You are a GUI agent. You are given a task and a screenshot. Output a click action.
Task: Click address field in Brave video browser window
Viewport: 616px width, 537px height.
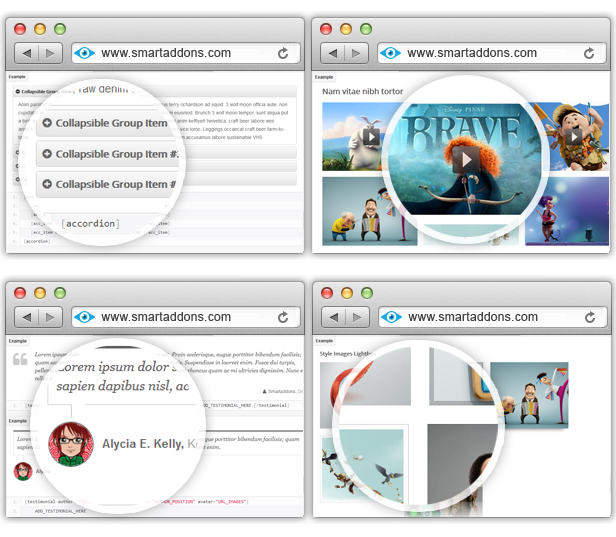point(492,53)
